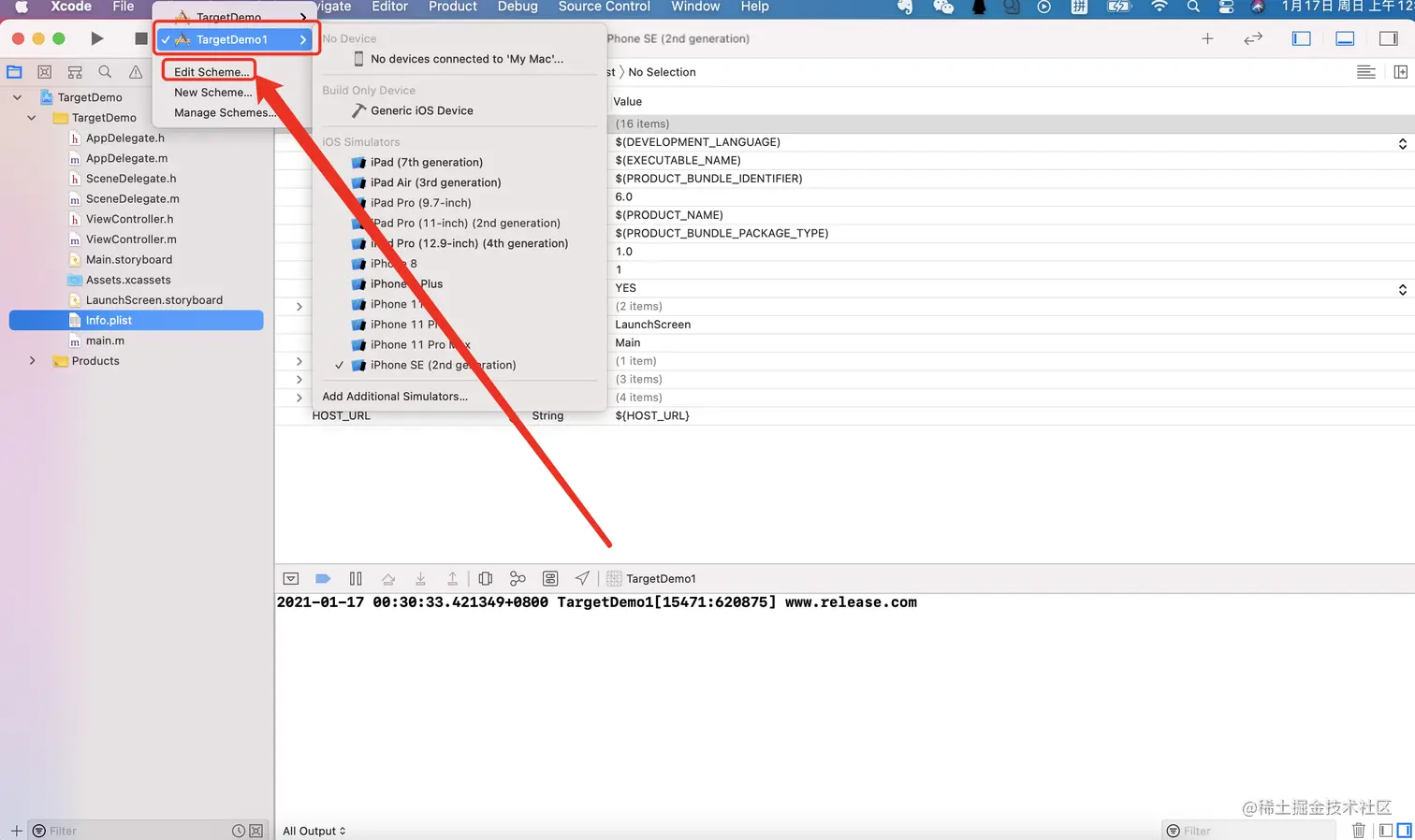Click the Wi-Fi status icon
The width and height of the screenshot is (1415, 840).
[x=1160, y=7]
